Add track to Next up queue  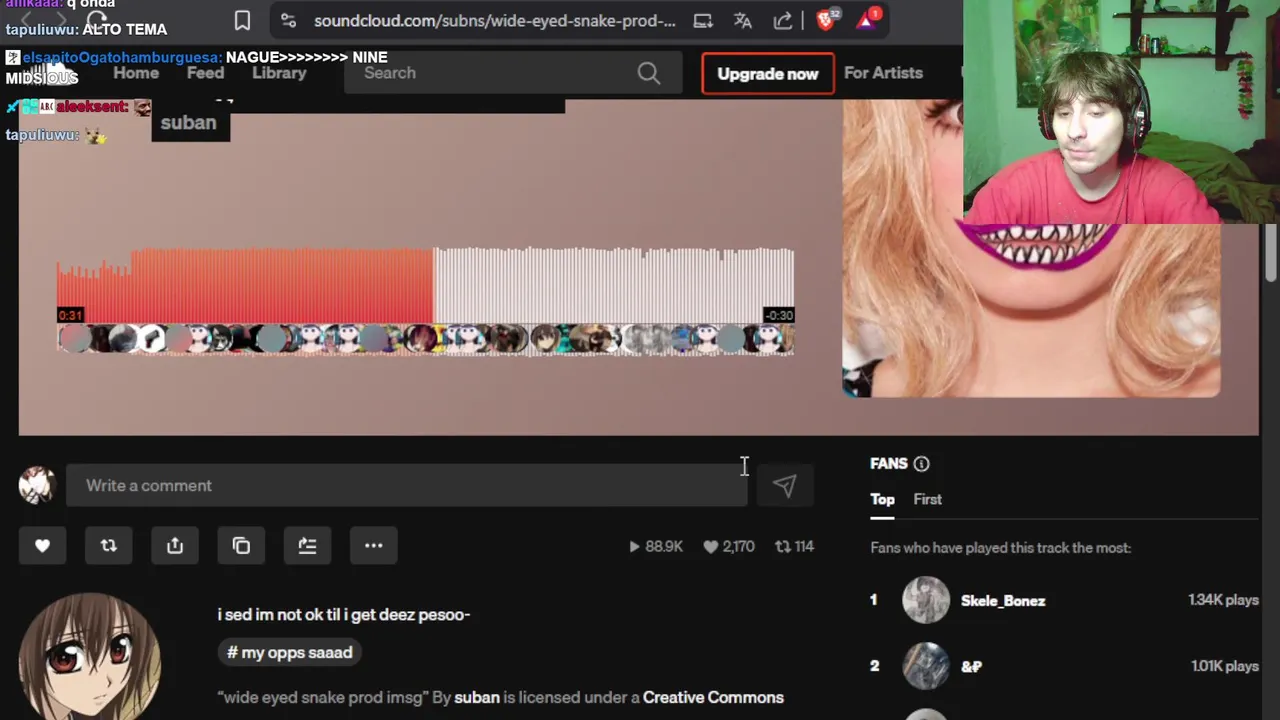pyautogui.click(x=307, y=545)
